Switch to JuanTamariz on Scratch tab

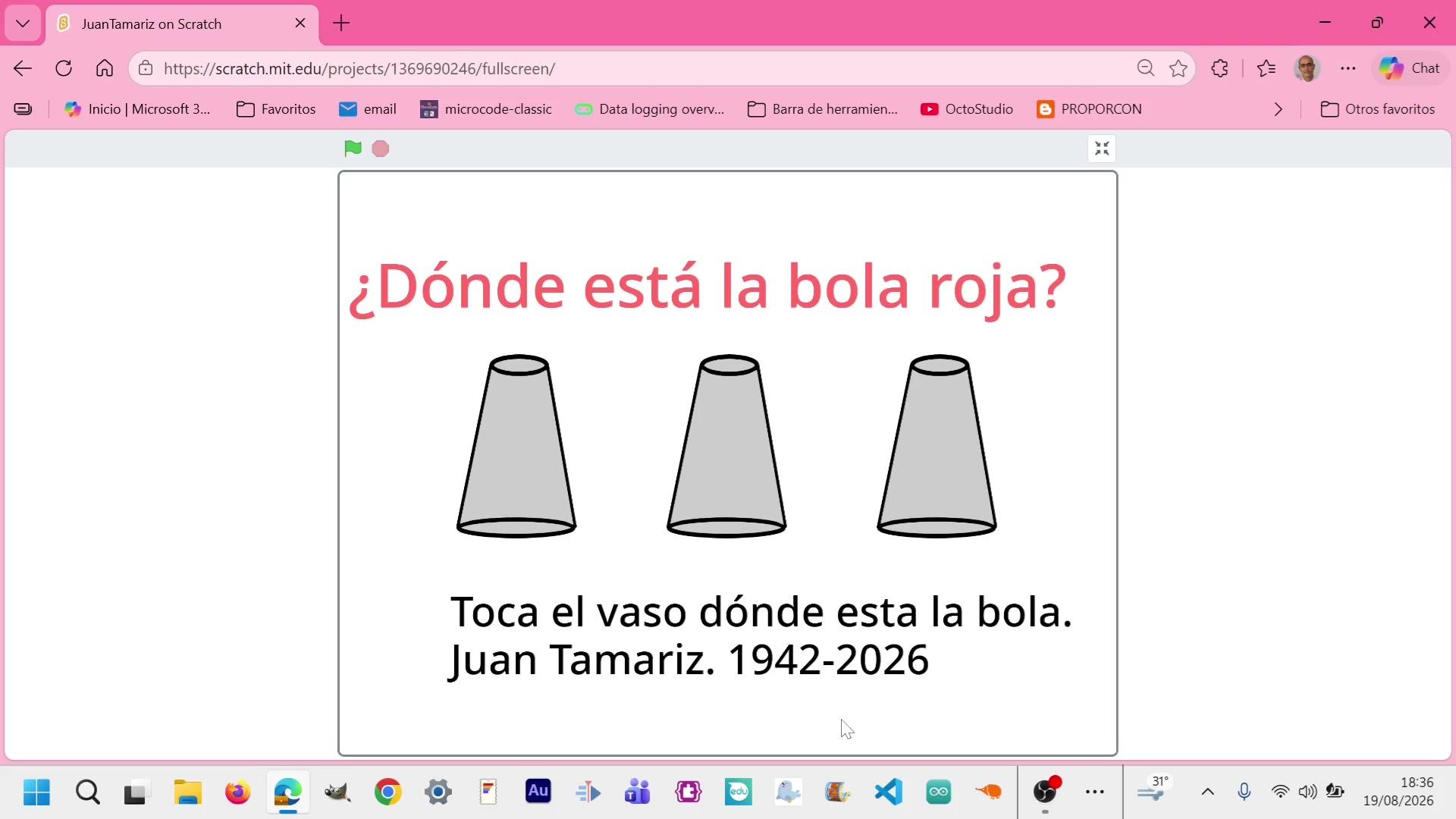click(182, 24)
